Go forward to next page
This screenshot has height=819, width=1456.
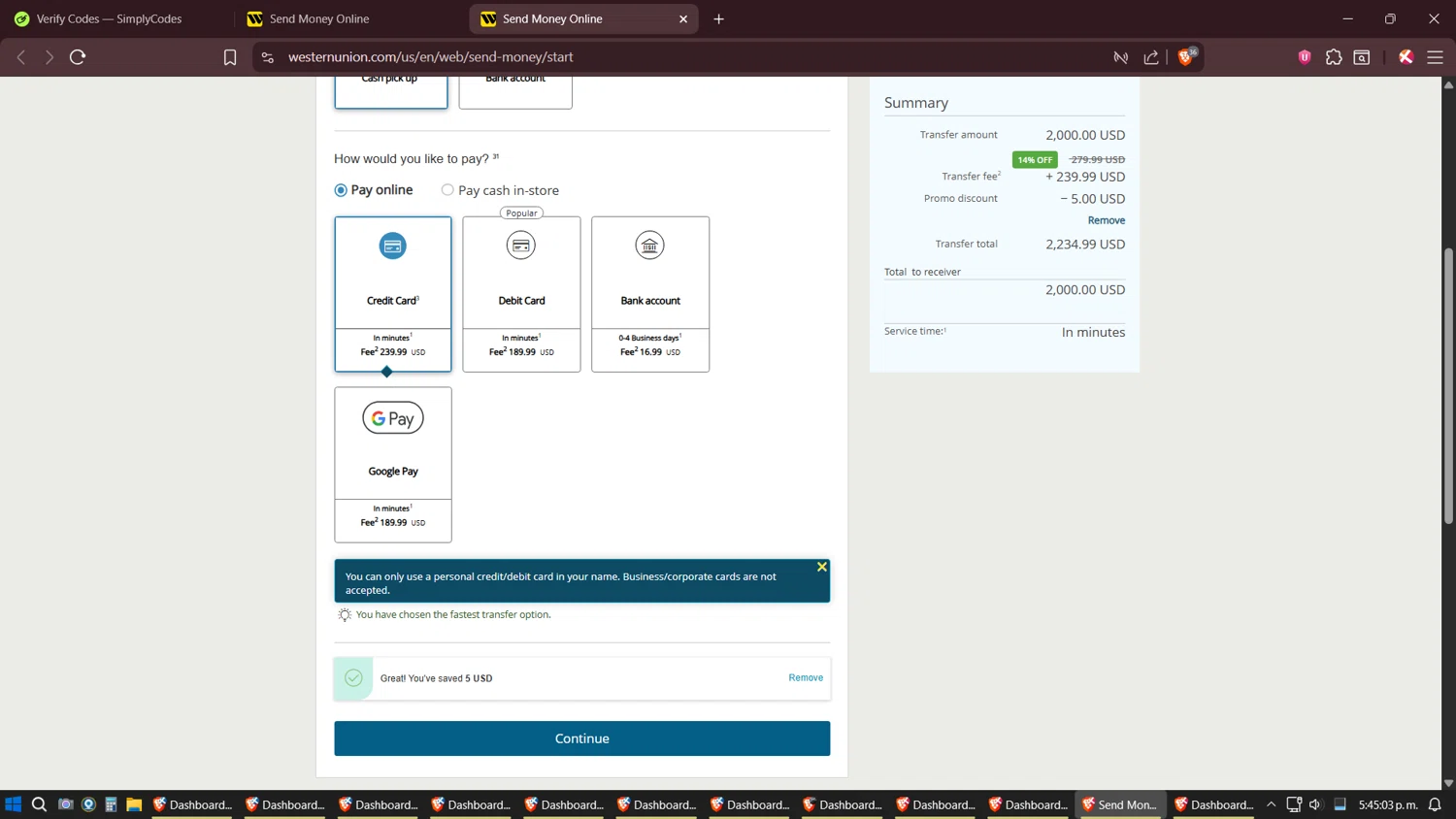coord(50,57)
